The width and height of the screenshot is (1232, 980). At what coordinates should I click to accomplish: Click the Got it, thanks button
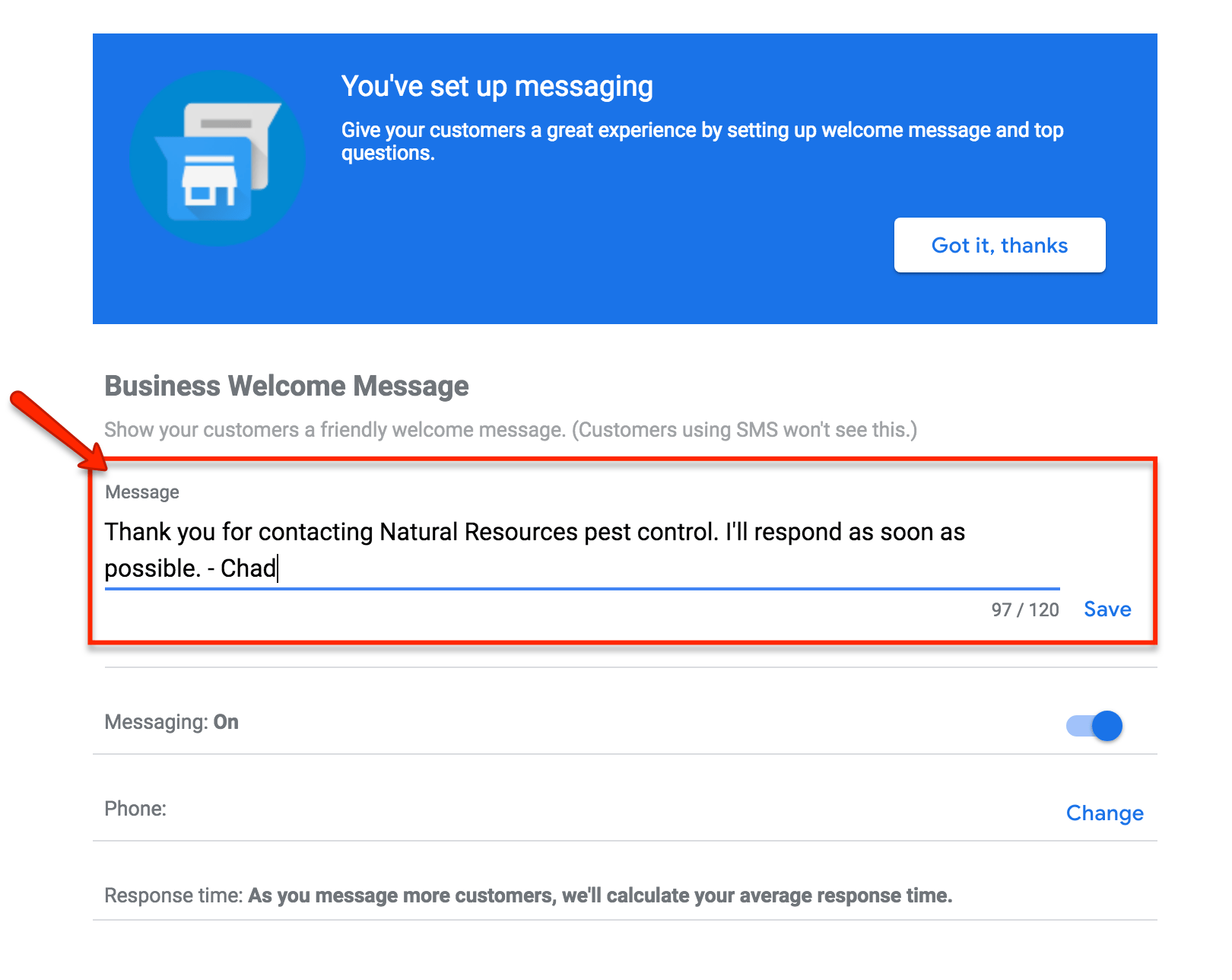(x=999, y=245)
